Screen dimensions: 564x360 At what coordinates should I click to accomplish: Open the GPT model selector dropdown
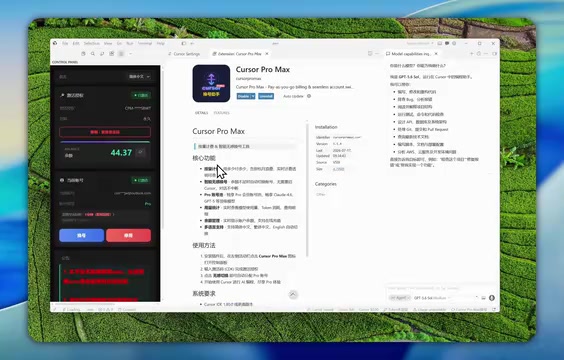pos(432,298)
